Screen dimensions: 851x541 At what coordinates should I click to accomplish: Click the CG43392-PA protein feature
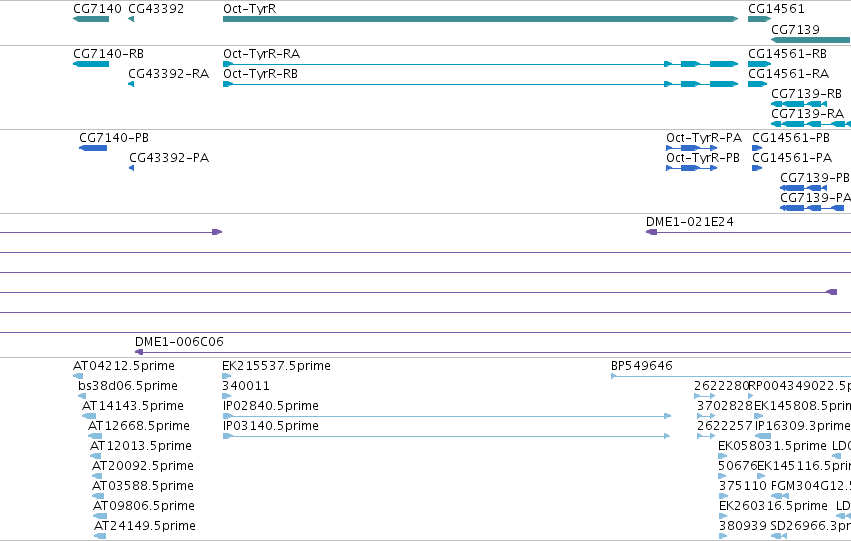tap(131, 168)
